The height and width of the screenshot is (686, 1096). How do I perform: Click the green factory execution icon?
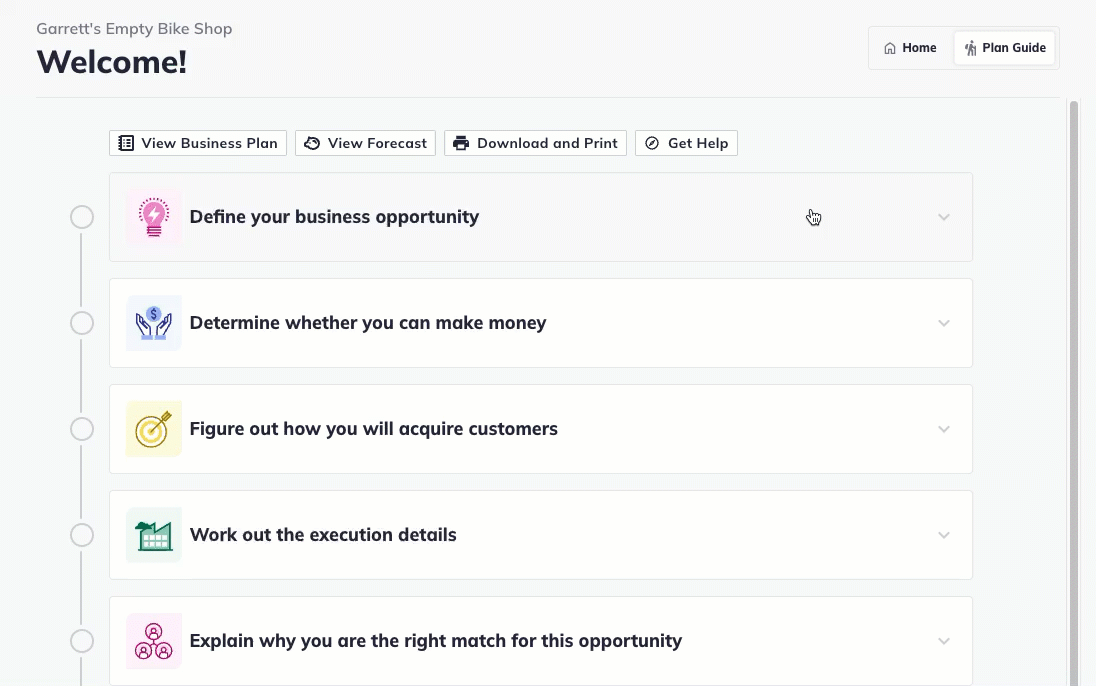click(x=154, y=535)
